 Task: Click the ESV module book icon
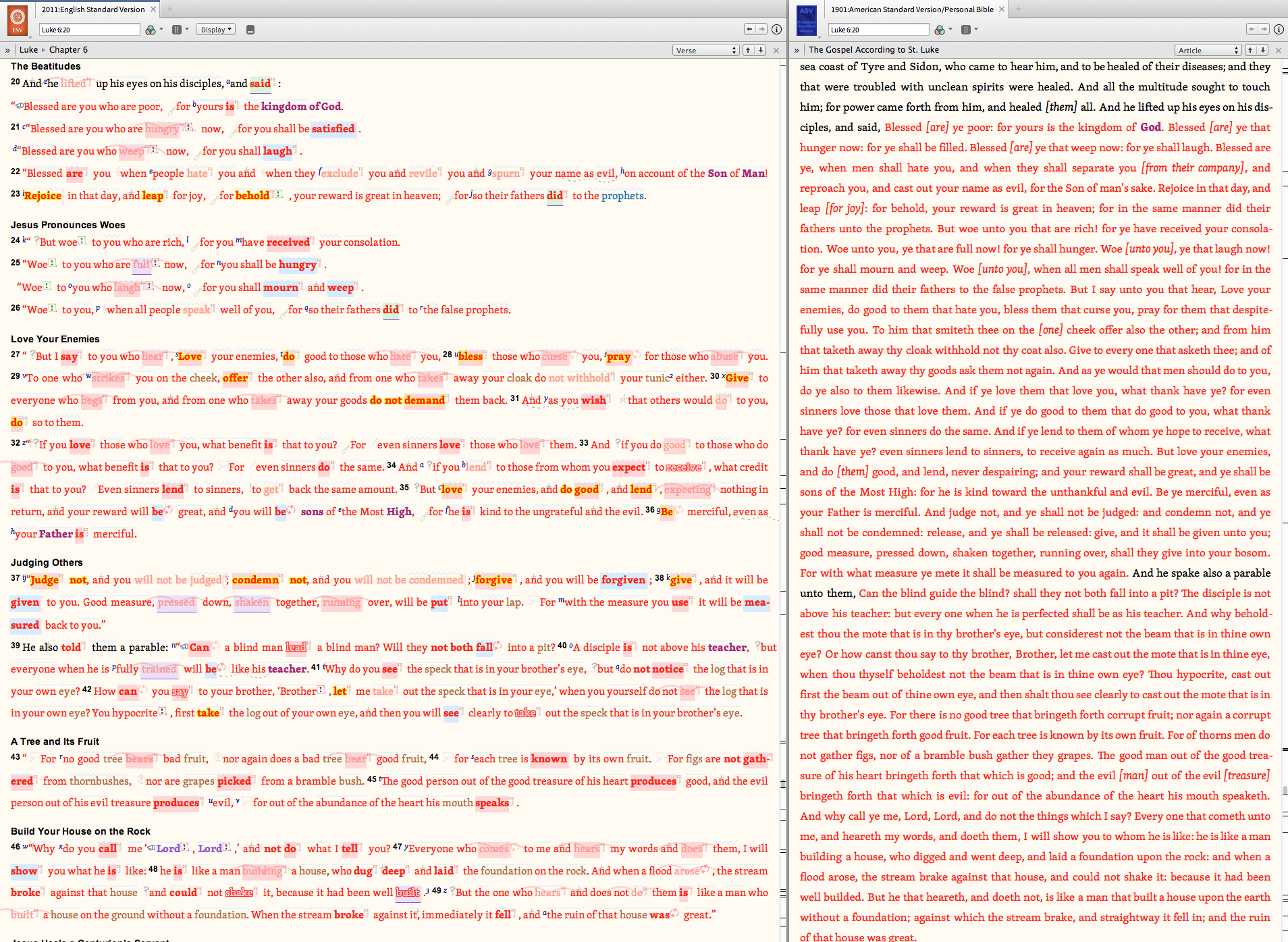(18, 20)
